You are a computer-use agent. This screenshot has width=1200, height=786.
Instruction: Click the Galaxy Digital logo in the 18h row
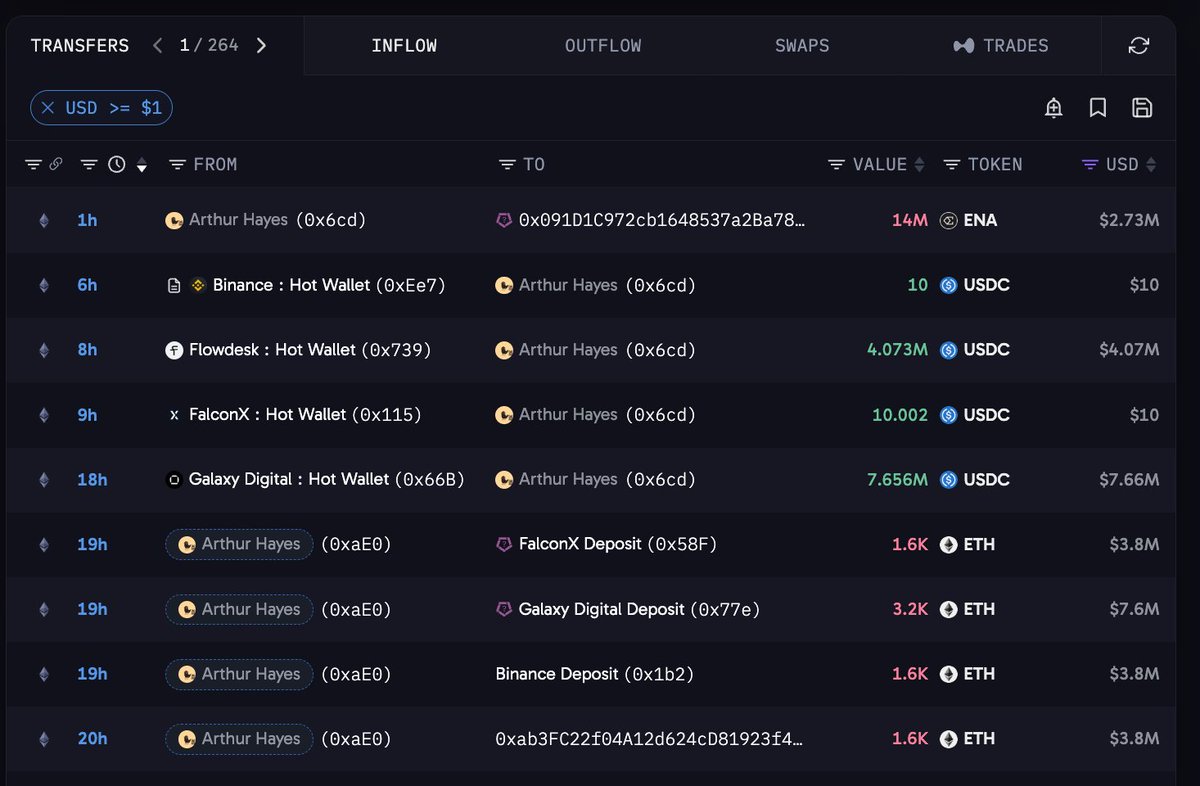point(174,480)
